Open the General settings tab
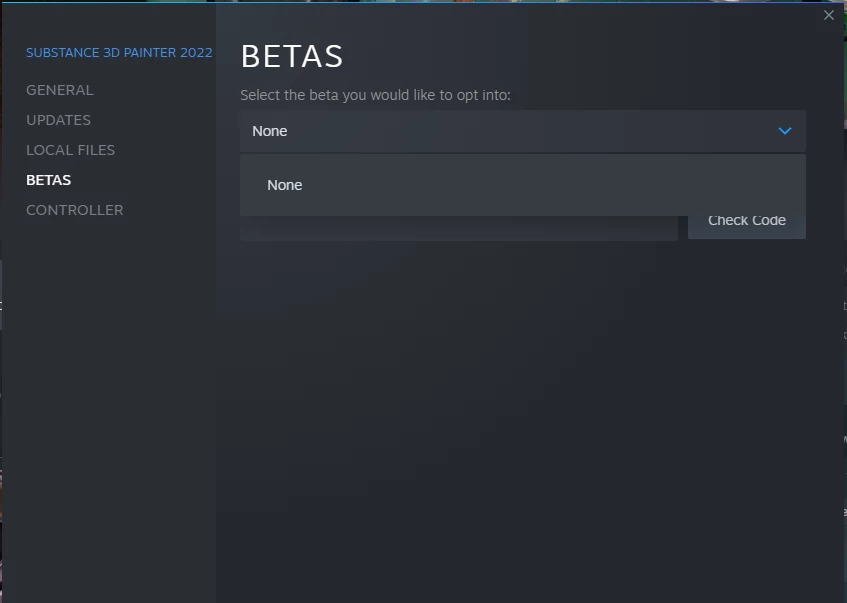This screenshot has width=847, height=603. (59, 90)
